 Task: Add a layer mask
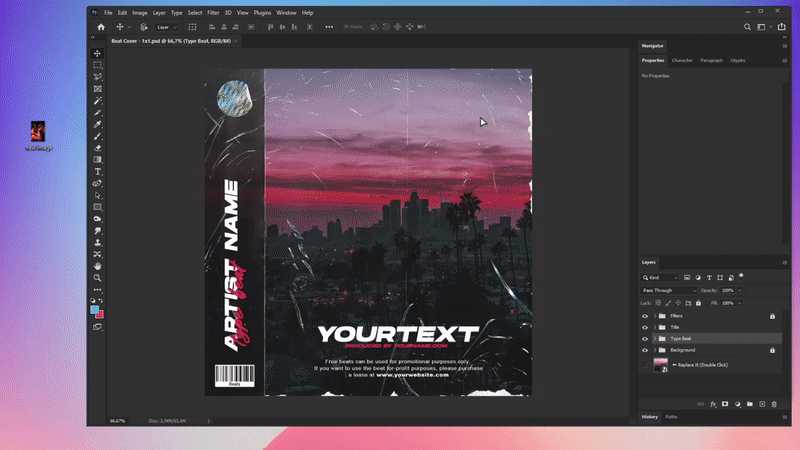pyautogui.click(x=725, y=404)
